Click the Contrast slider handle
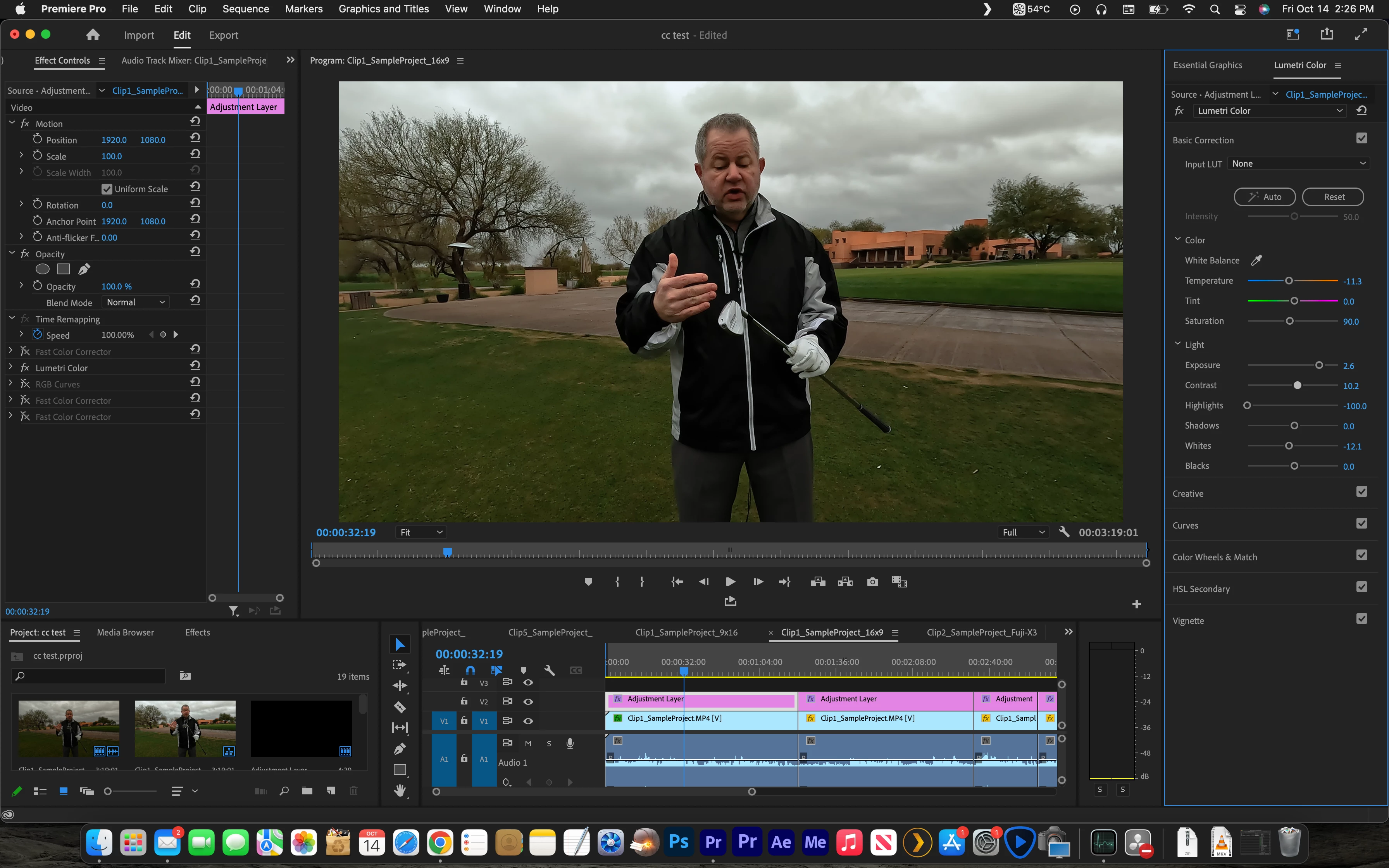Viewport: 1389px width, 868px height. [x=1297, y=385]
